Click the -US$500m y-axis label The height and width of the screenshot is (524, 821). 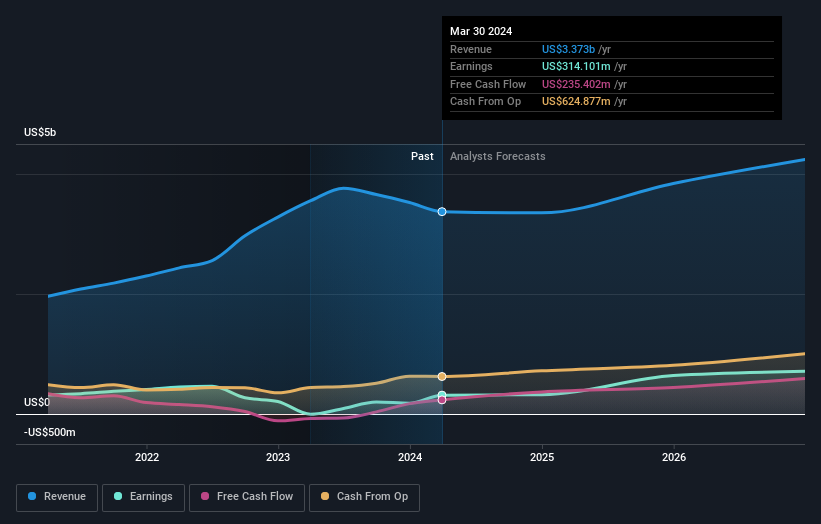click(x=50, y=432)
